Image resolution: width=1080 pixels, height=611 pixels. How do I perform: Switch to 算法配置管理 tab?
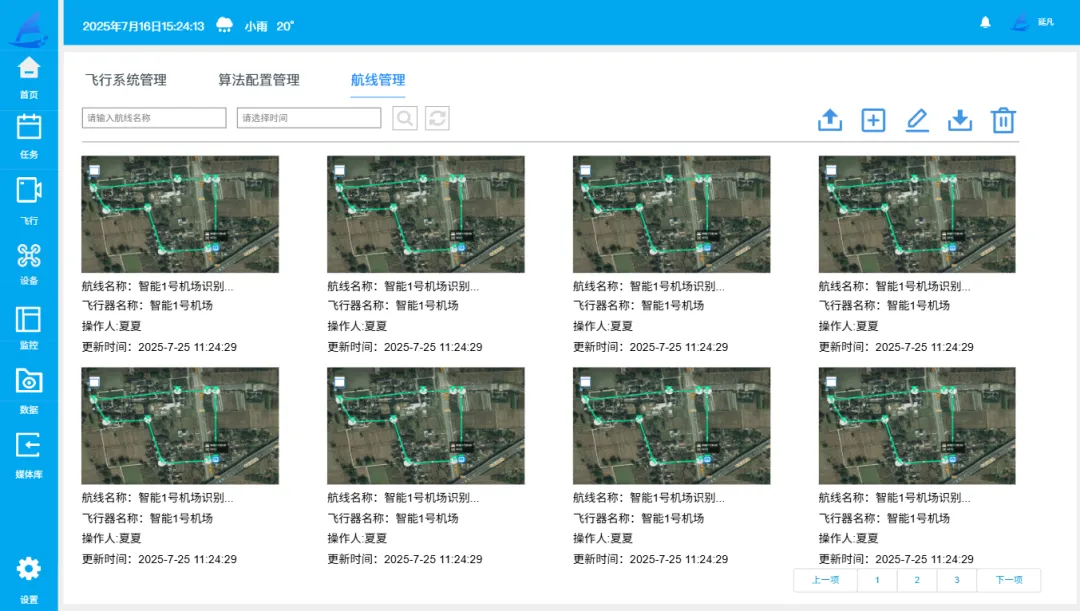pos(259,80)
